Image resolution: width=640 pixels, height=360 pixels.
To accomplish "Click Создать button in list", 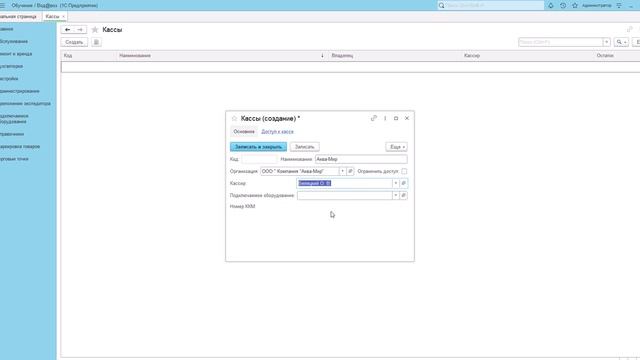I will click(74, 42).
